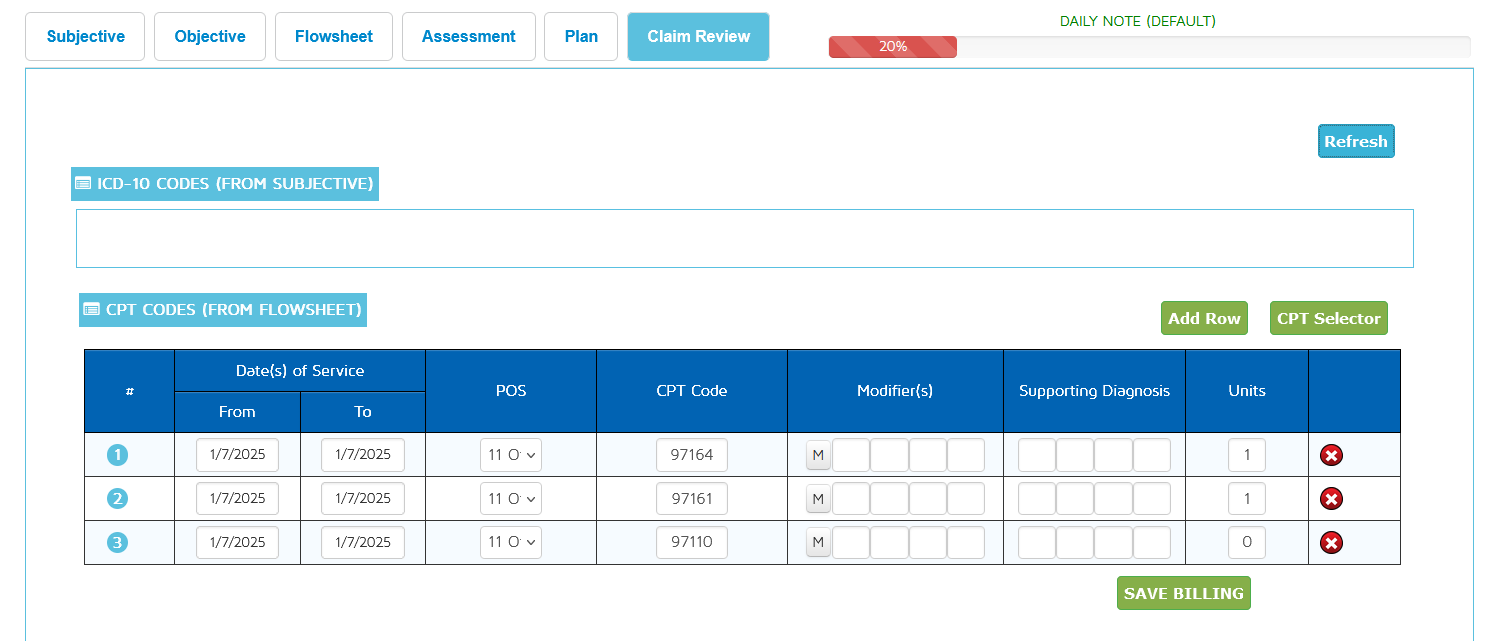Click the 20% progress bar
1506x641 pixels.
892,47
